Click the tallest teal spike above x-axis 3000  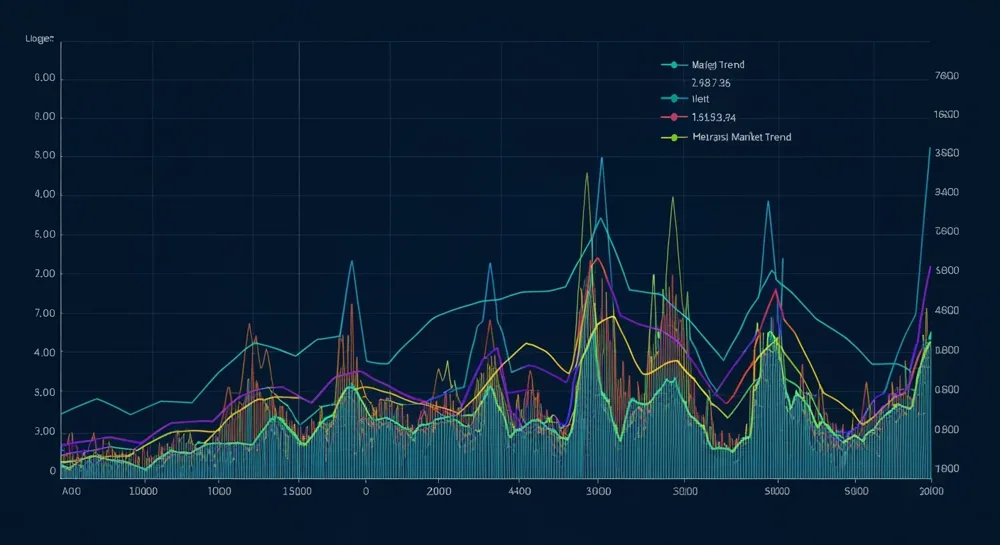(601, 158)
